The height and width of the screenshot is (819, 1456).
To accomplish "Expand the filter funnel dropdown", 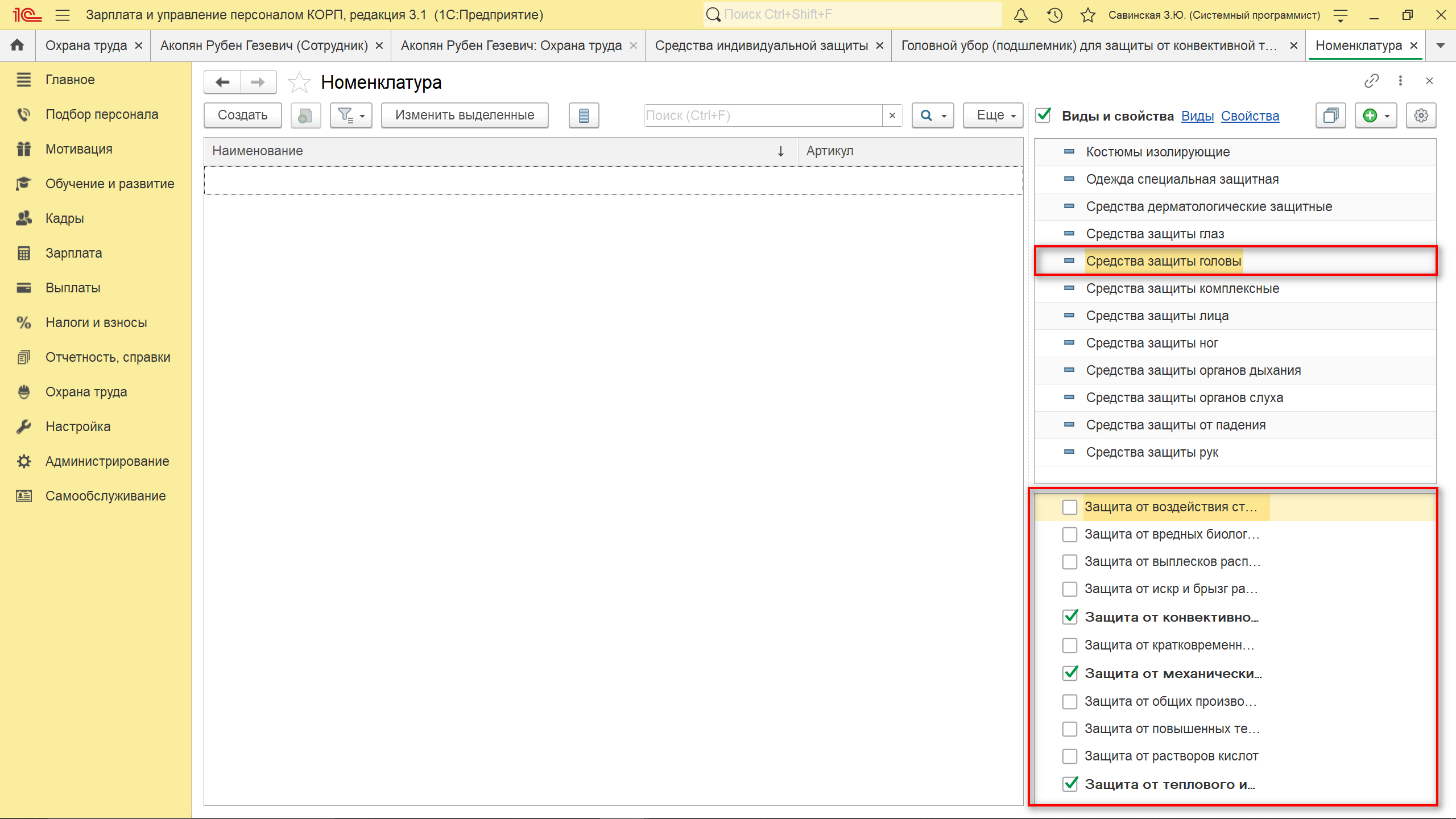I will click(x=351, y=115).
